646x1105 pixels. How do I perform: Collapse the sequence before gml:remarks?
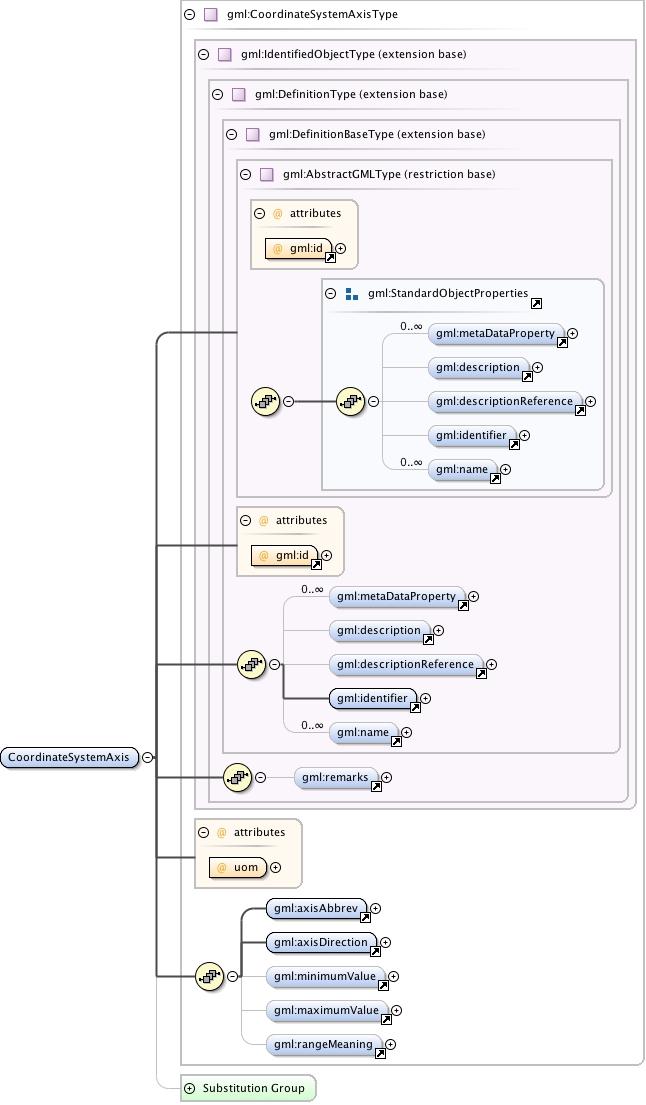click(261, 777)
